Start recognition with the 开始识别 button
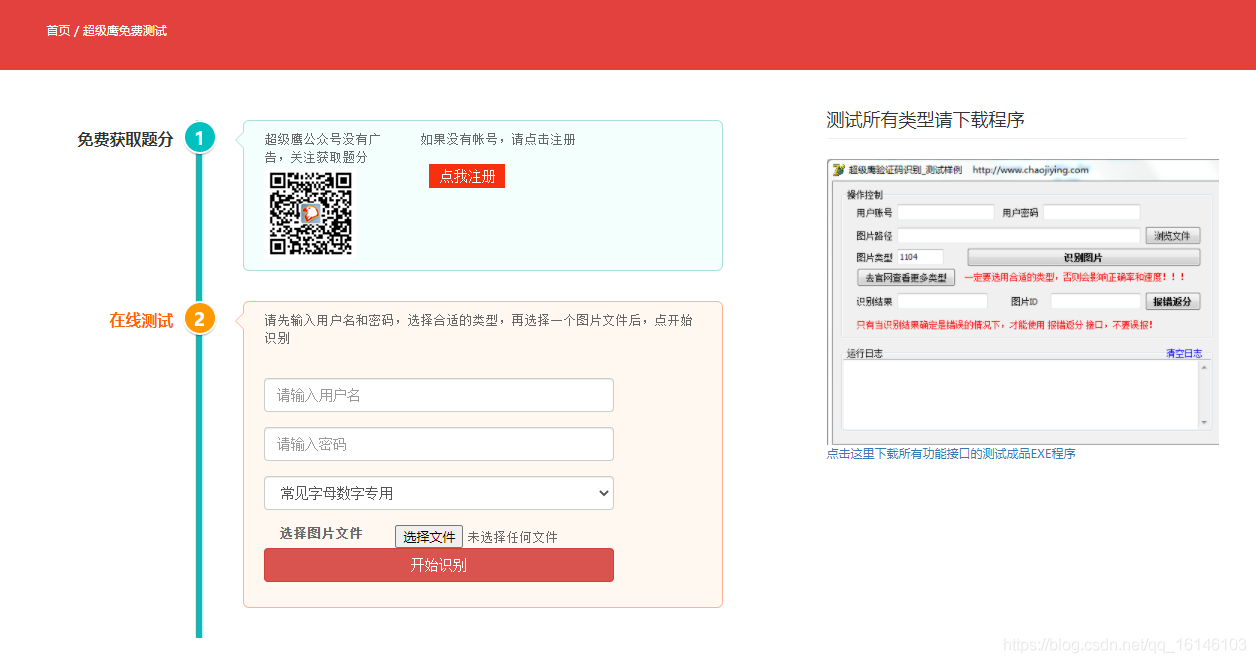 (x=439, y=565)
